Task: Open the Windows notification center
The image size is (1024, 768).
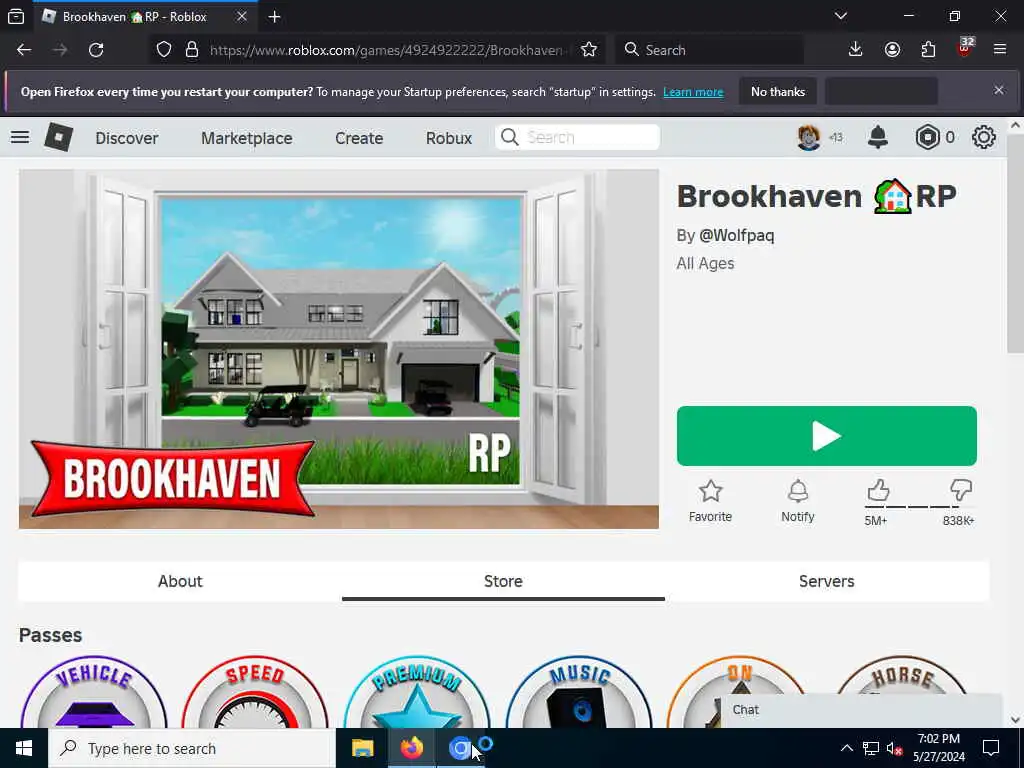Action: coord(991,748)
